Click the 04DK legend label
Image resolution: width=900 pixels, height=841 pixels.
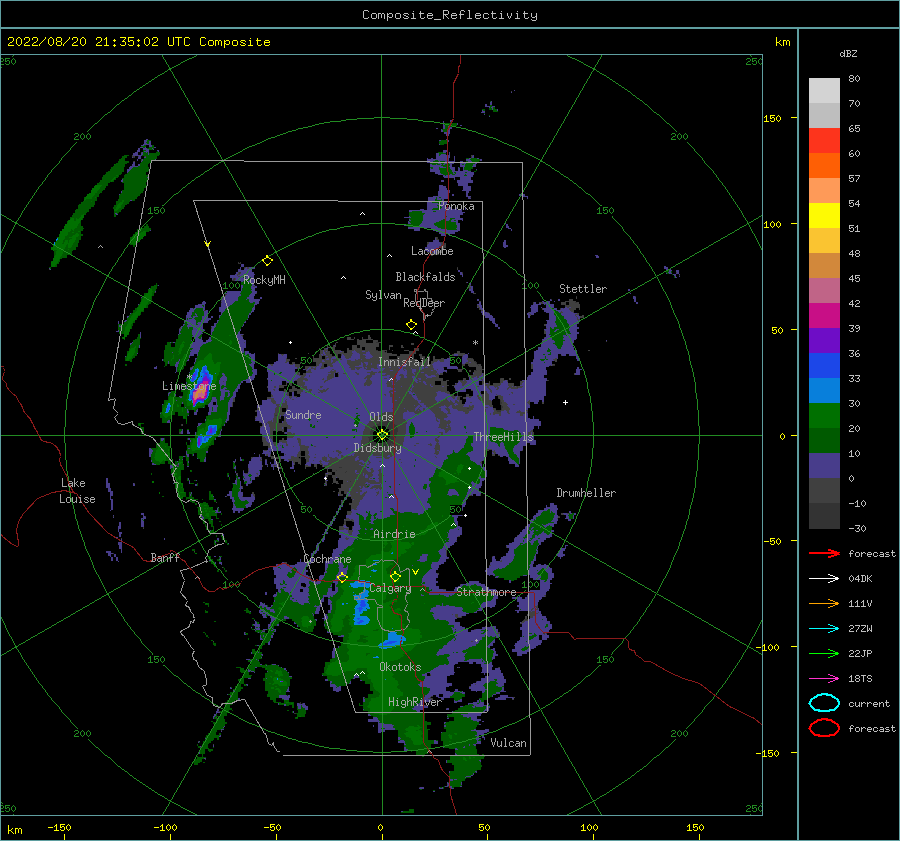tap(860, 579)
